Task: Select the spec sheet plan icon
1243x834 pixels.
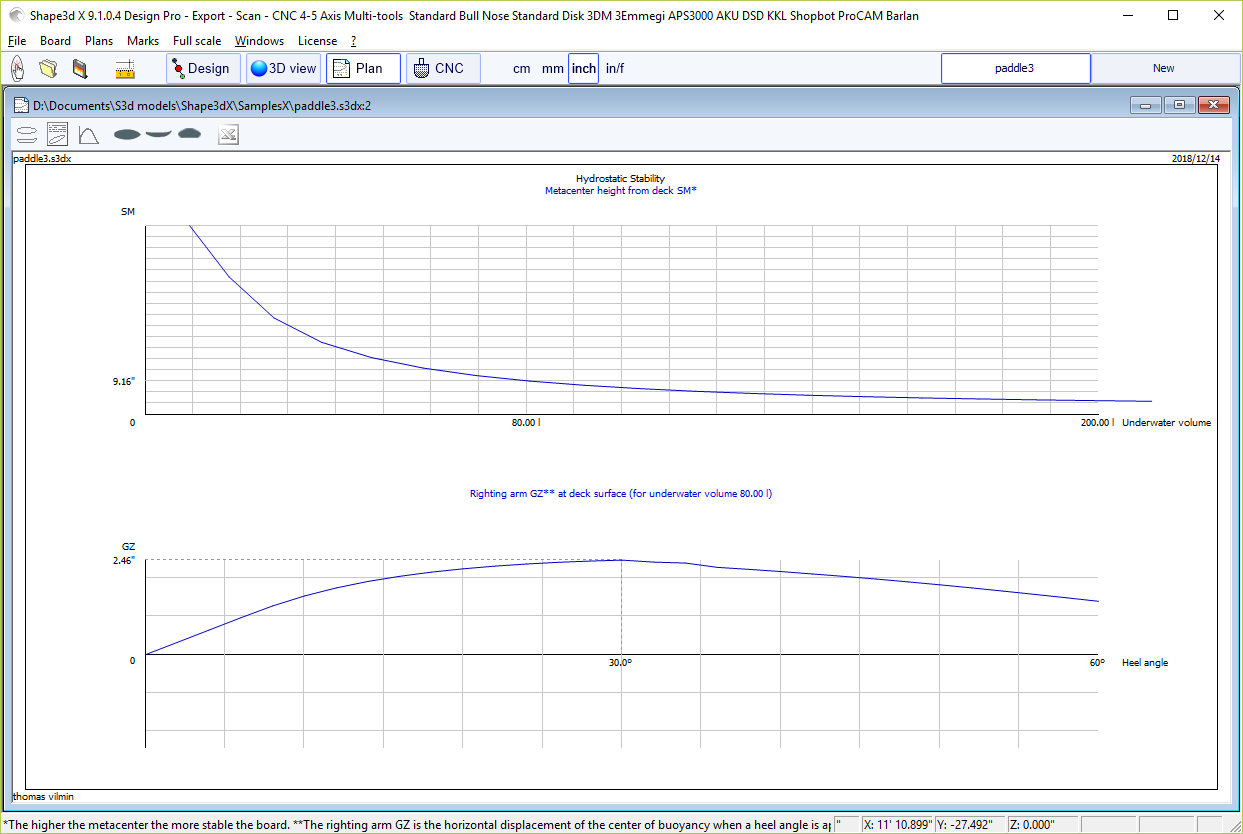Action: tap(58, 134)
